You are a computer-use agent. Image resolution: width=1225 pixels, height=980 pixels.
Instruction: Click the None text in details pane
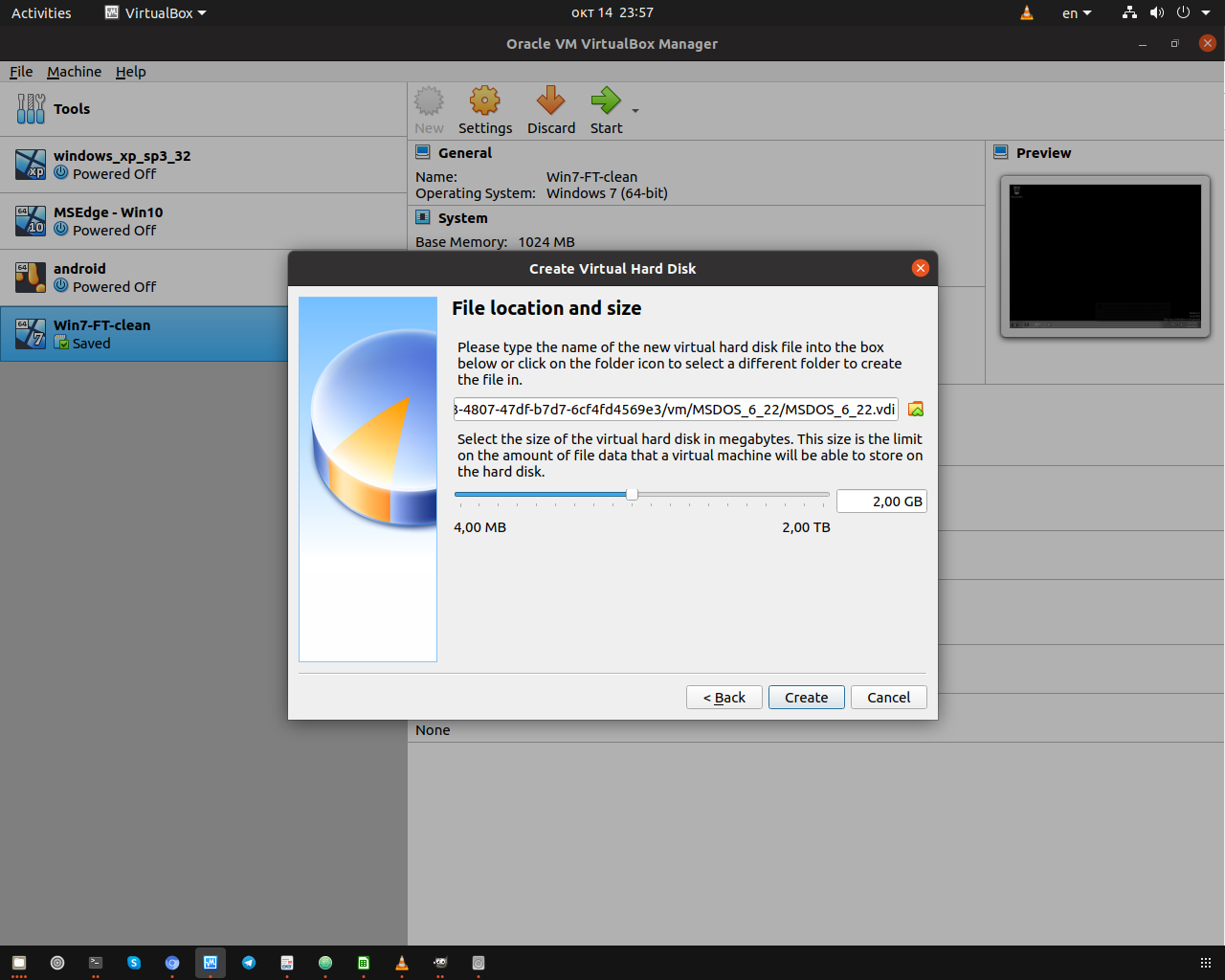[x=433, y=730]
